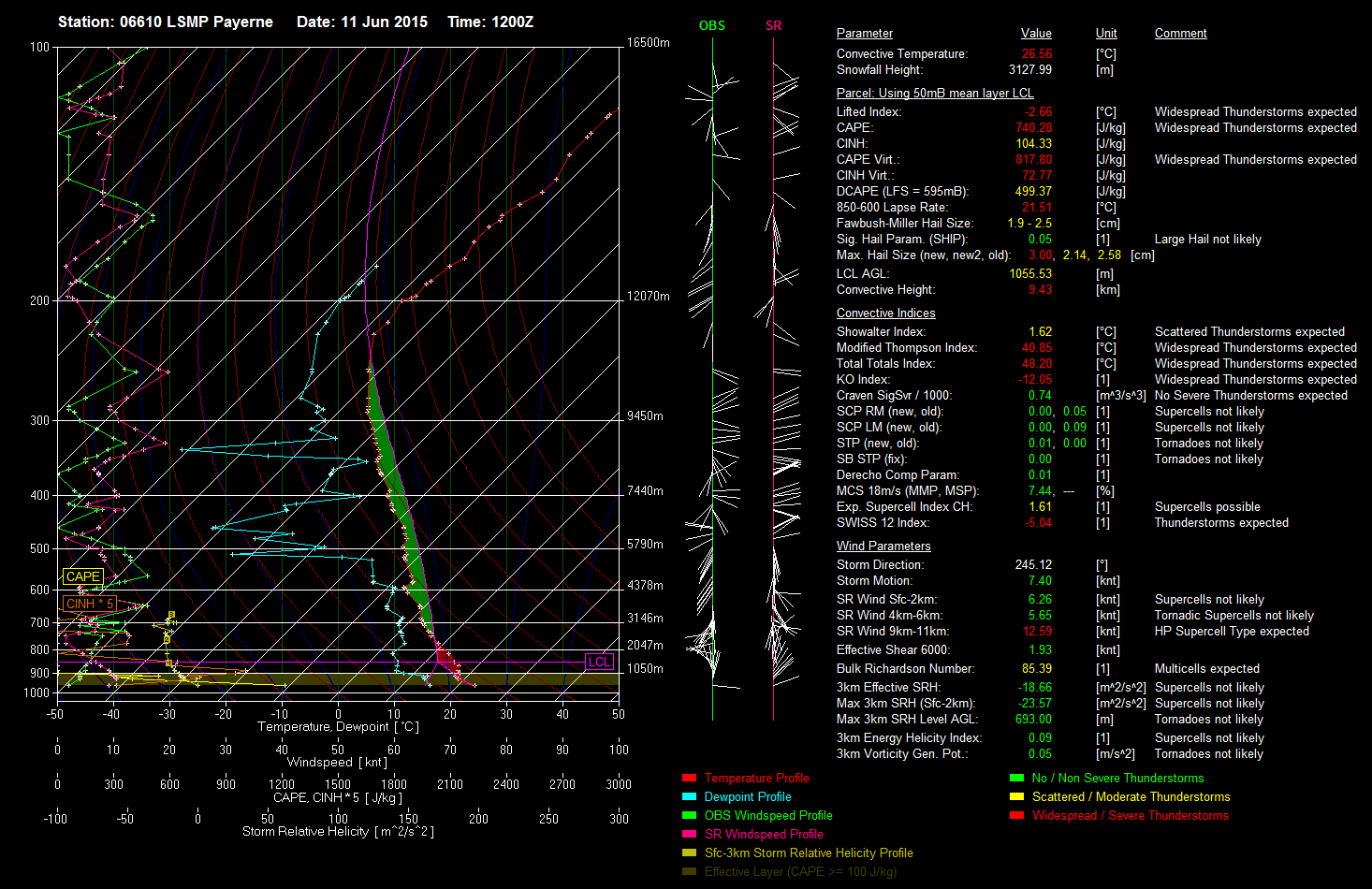Open the Wind Parameters section heading
The width and height of the screenshot is (1372, 889).
(x=883, y=546)
